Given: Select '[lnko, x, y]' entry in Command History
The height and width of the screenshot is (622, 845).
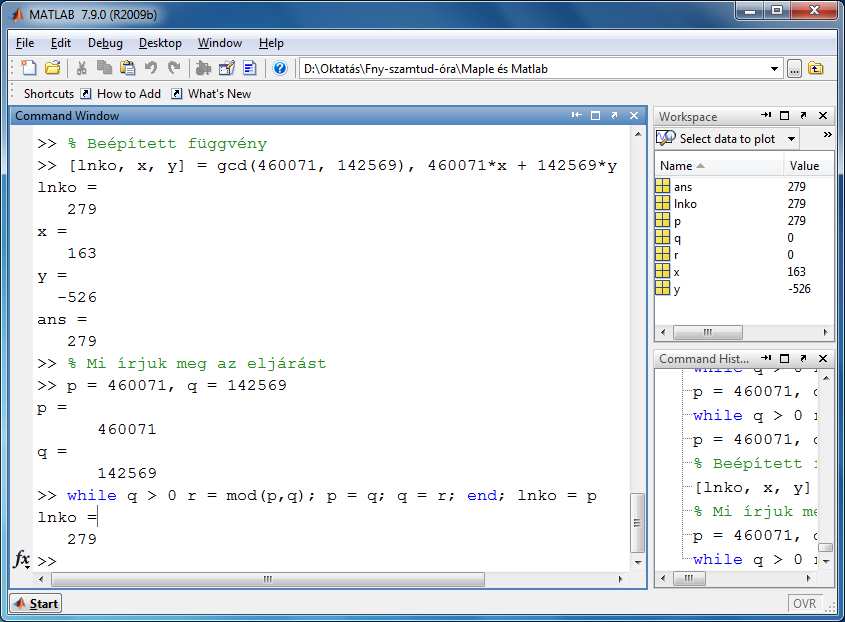Looking at the screenshot, I should [x=752, y=488].
